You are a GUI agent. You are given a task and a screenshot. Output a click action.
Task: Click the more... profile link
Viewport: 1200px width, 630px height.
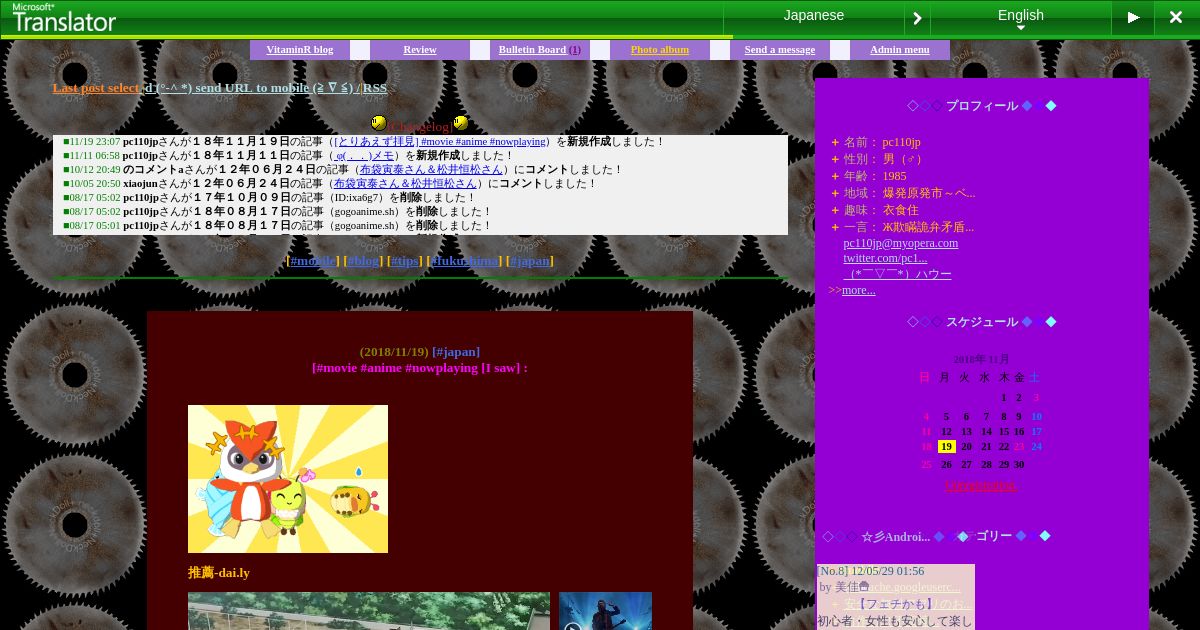[x=858, y=290]
